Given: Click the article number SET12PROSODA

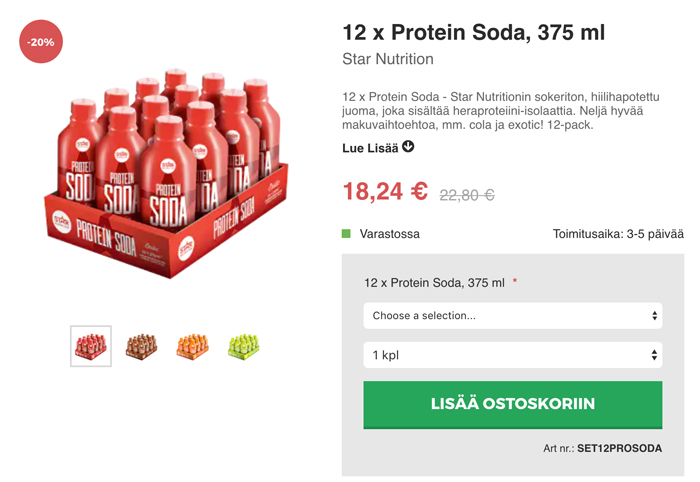Looking at the screenshot, I should 619,448.
